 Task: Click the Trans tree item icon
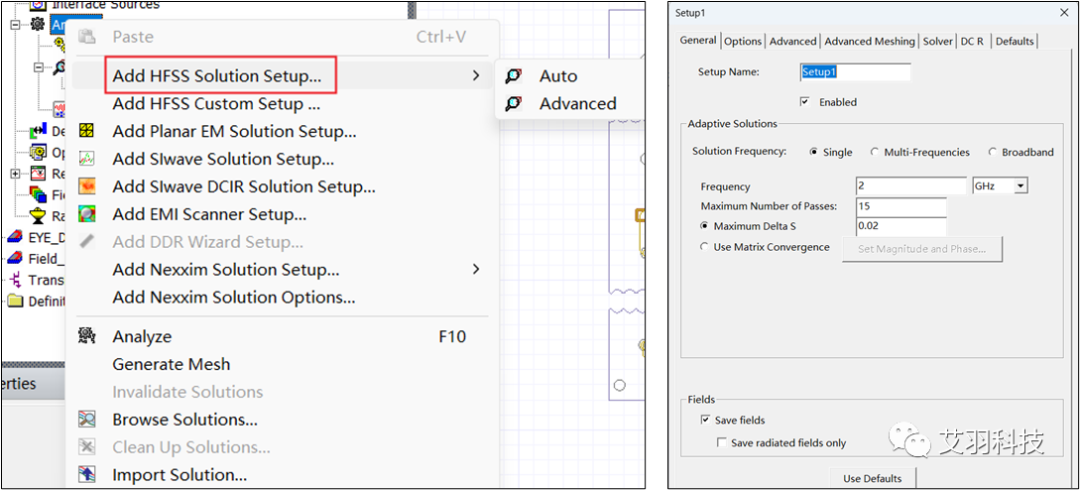tap(14, 280)
